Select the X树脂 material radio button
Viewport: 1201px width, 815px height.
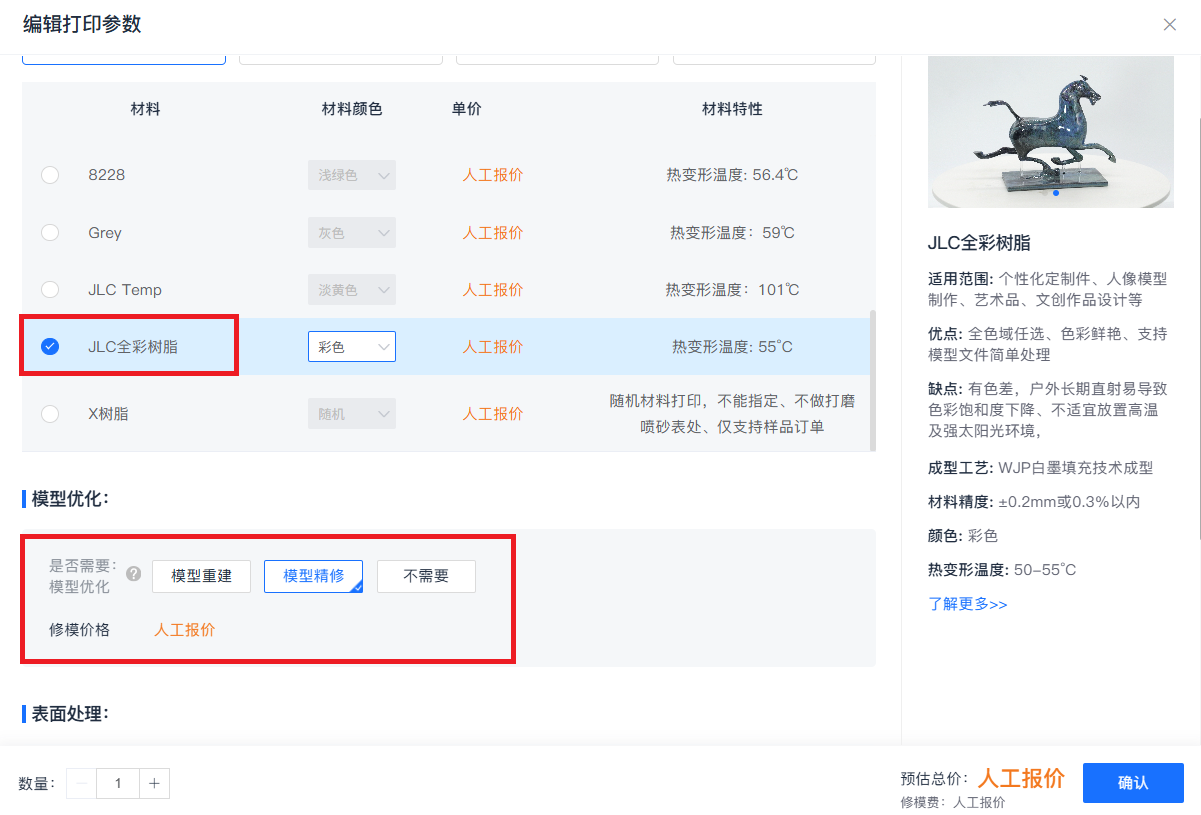50,414
